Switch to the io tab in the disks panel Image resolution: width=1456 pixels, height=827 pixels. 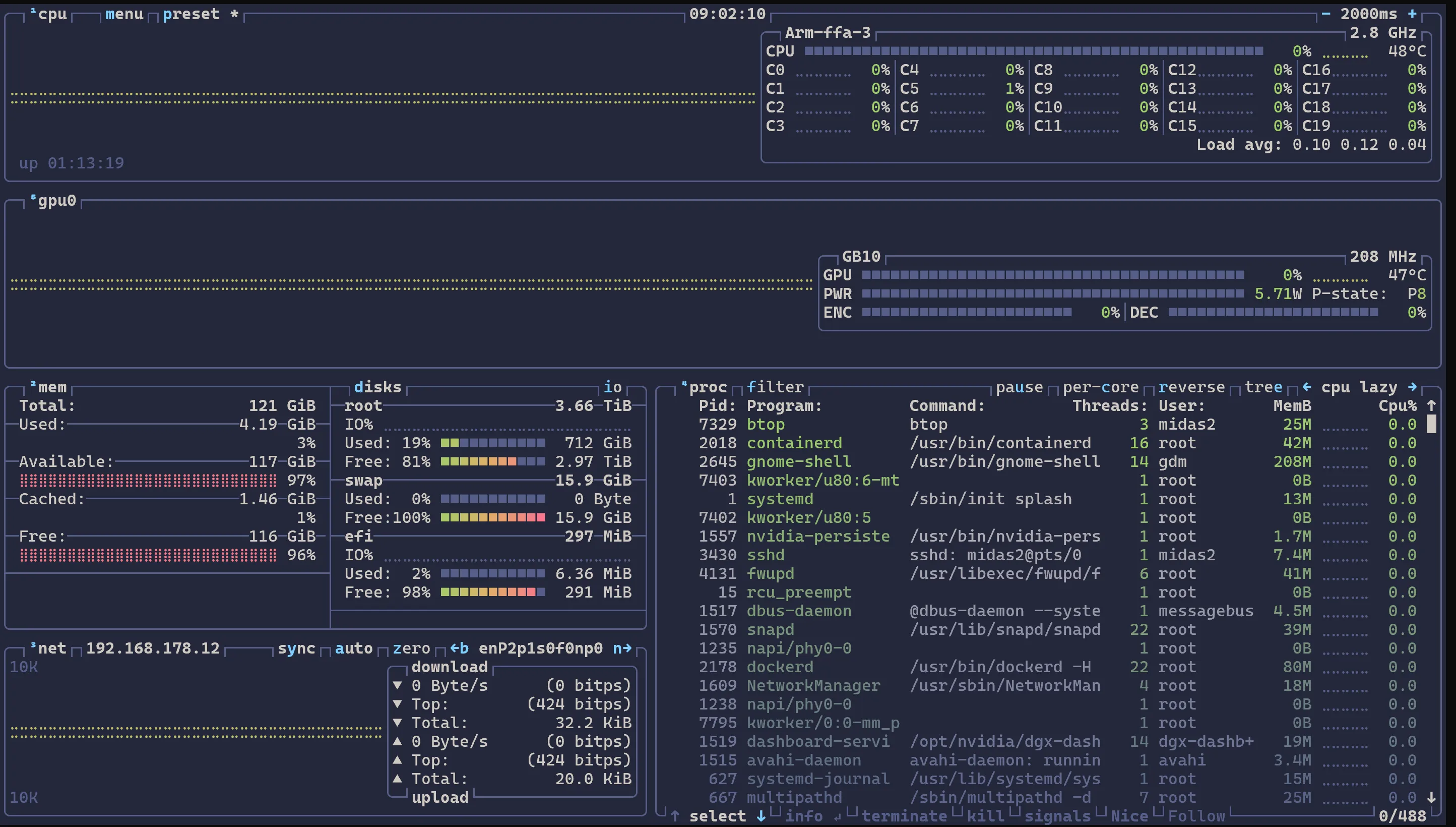[612, 387]
